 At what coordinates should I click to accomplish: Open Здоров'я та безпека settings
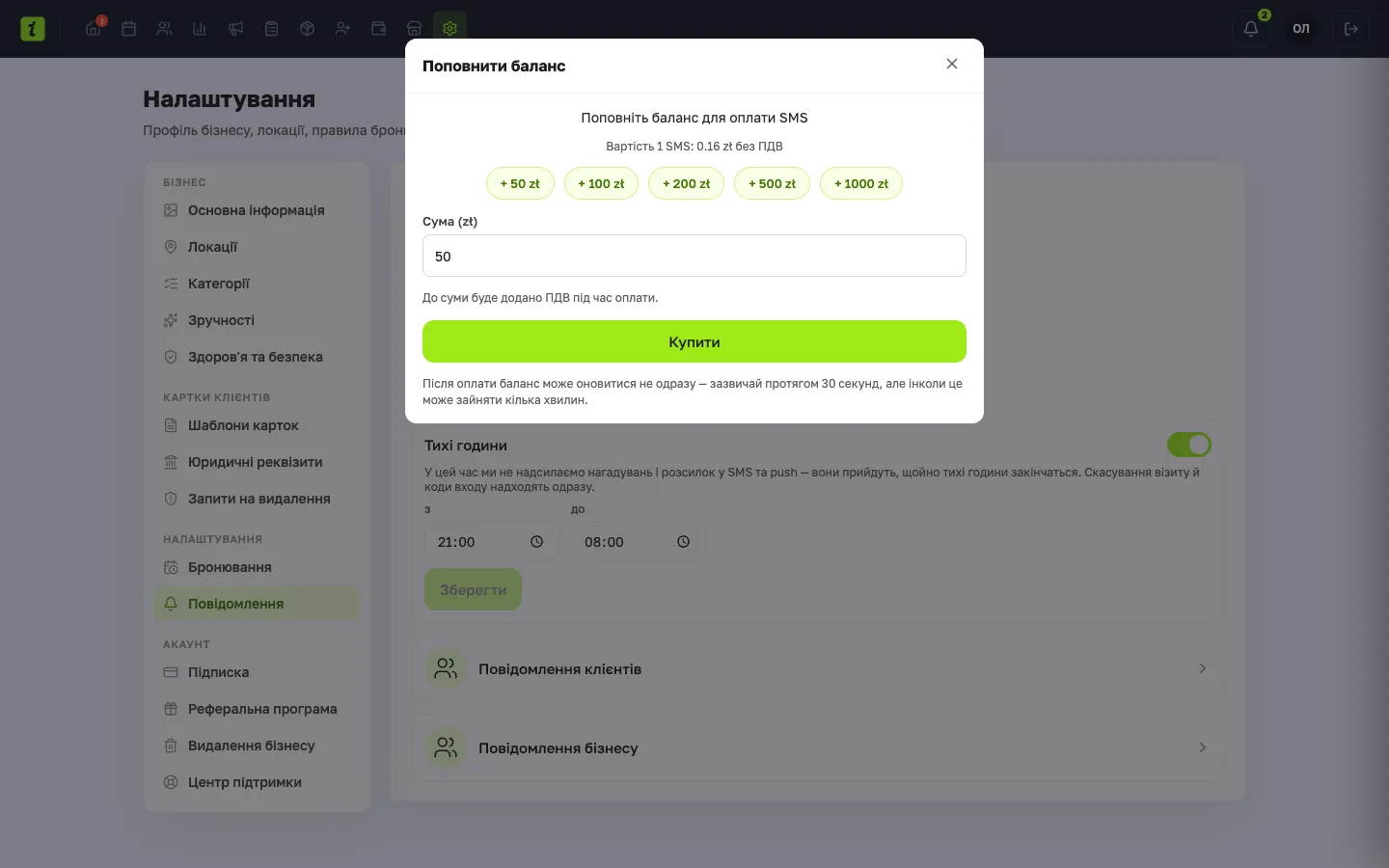pos(257,357)
